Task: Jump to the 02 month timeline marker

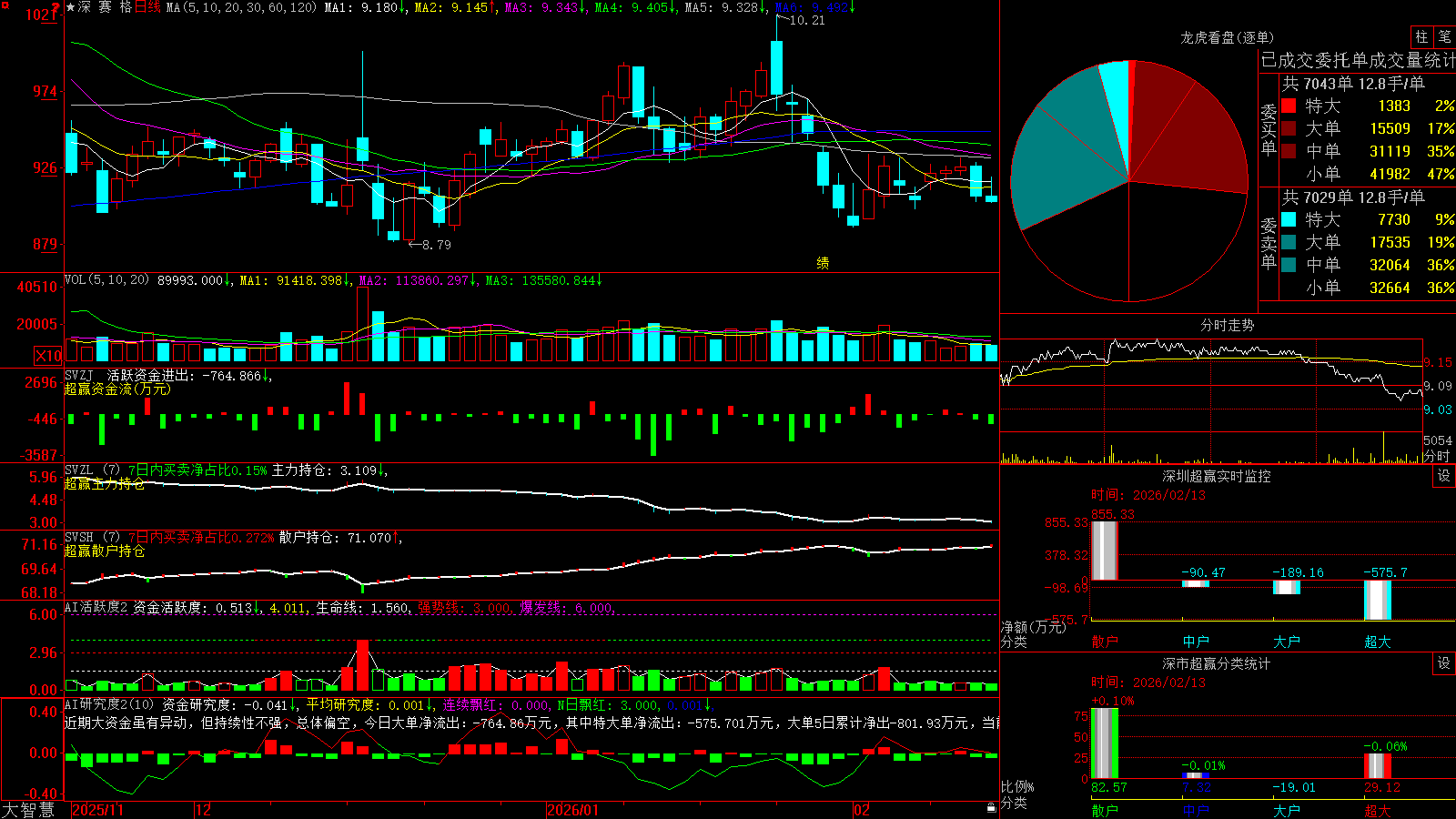Action: pyautogui.click(x=862, y=810)
